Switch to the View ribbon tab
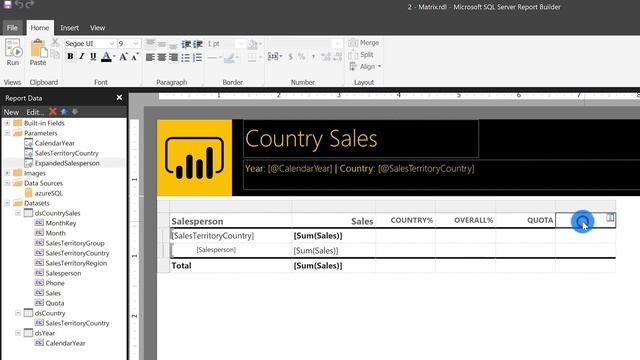The width and height of the screenshot is (640, 360). click(x=98, y=28)
